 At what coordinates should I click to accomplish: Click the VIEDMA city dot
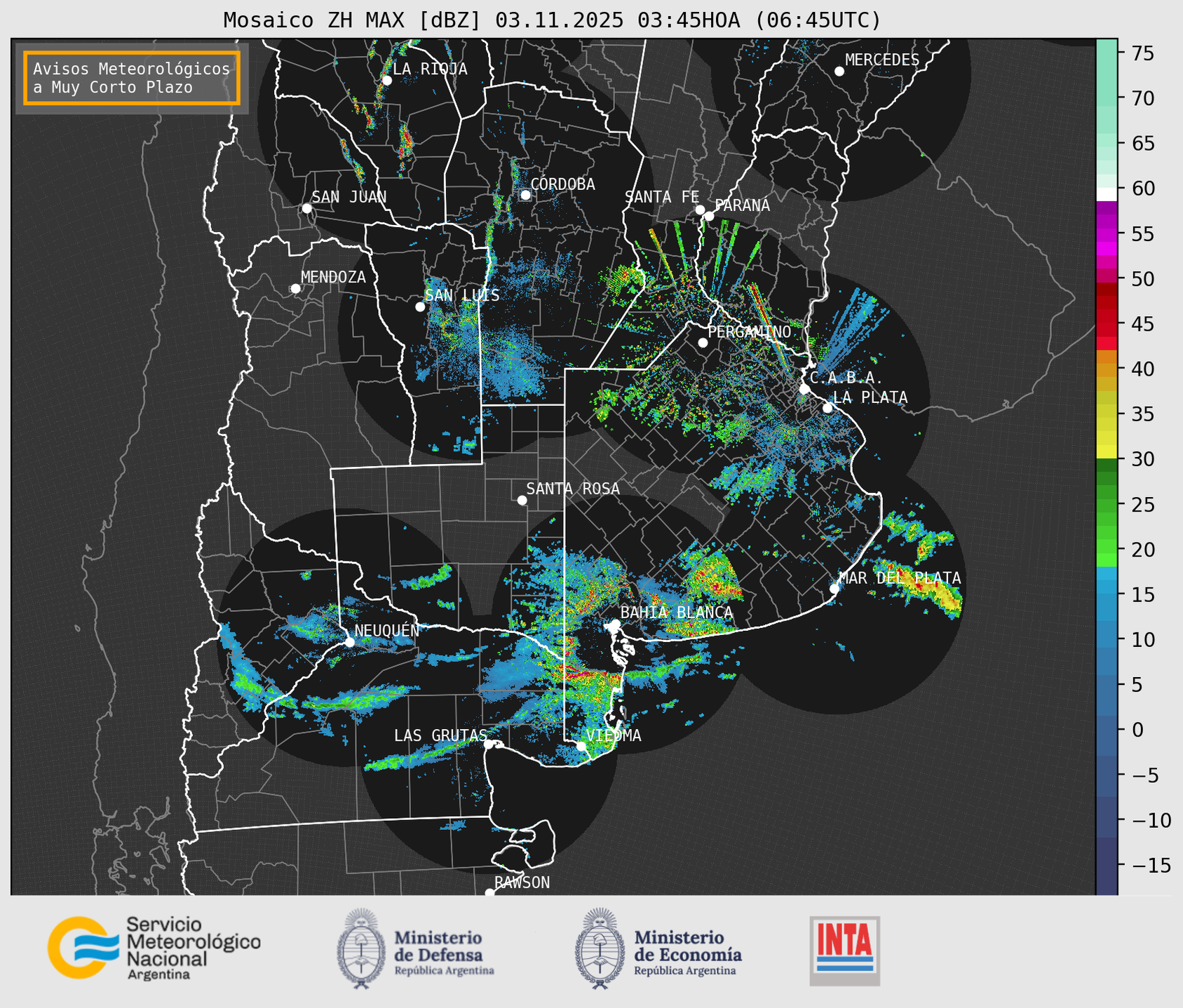(x=581, y=746)
